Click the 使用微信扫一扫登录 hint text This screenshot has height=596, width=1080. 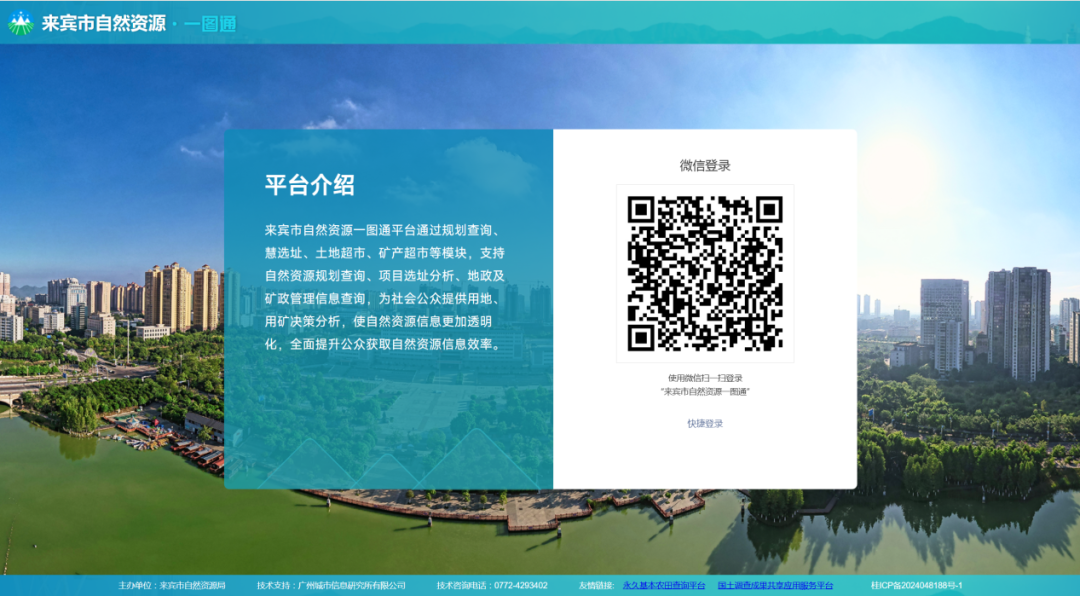tap(705, 378)
